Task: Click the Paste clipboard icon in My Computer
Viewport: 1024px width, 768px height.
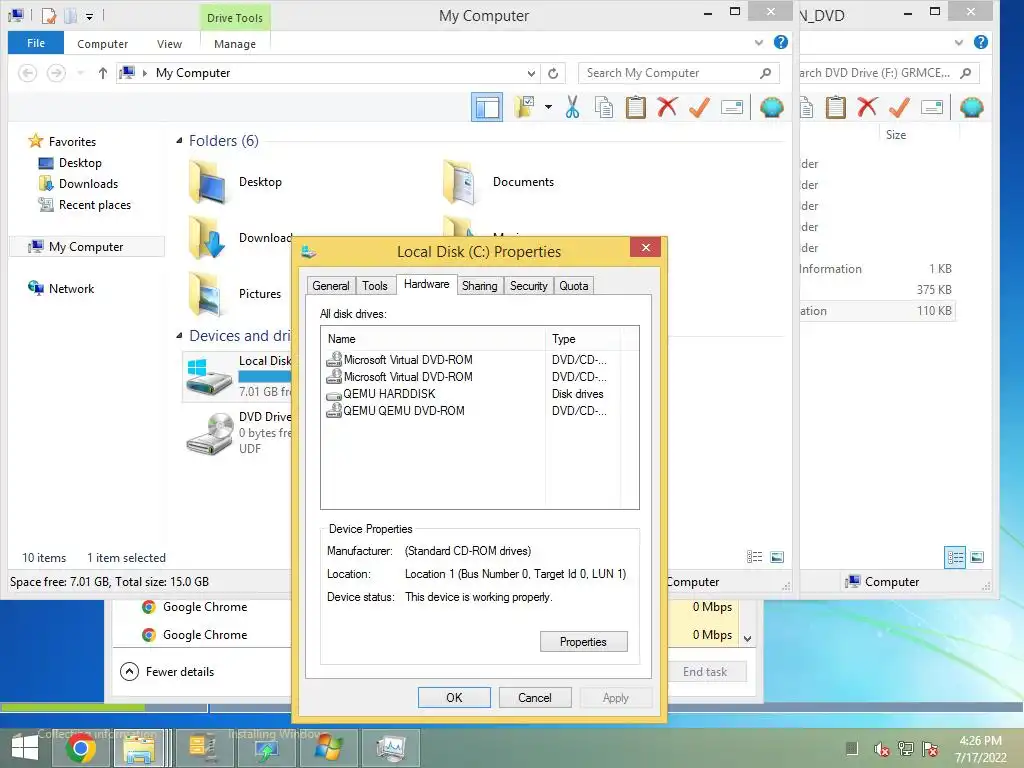Action: (x=635, y=107)
